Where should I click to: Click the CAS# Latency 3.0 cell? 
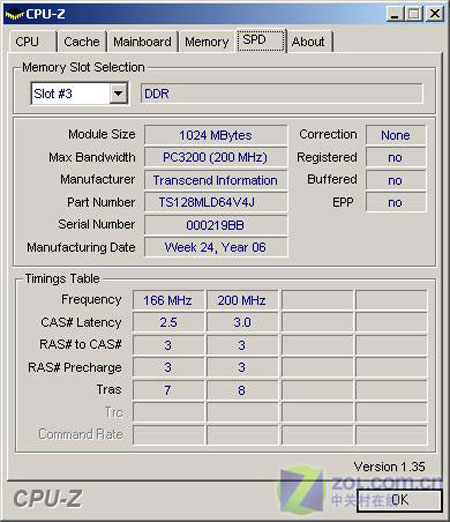[242, 322]
